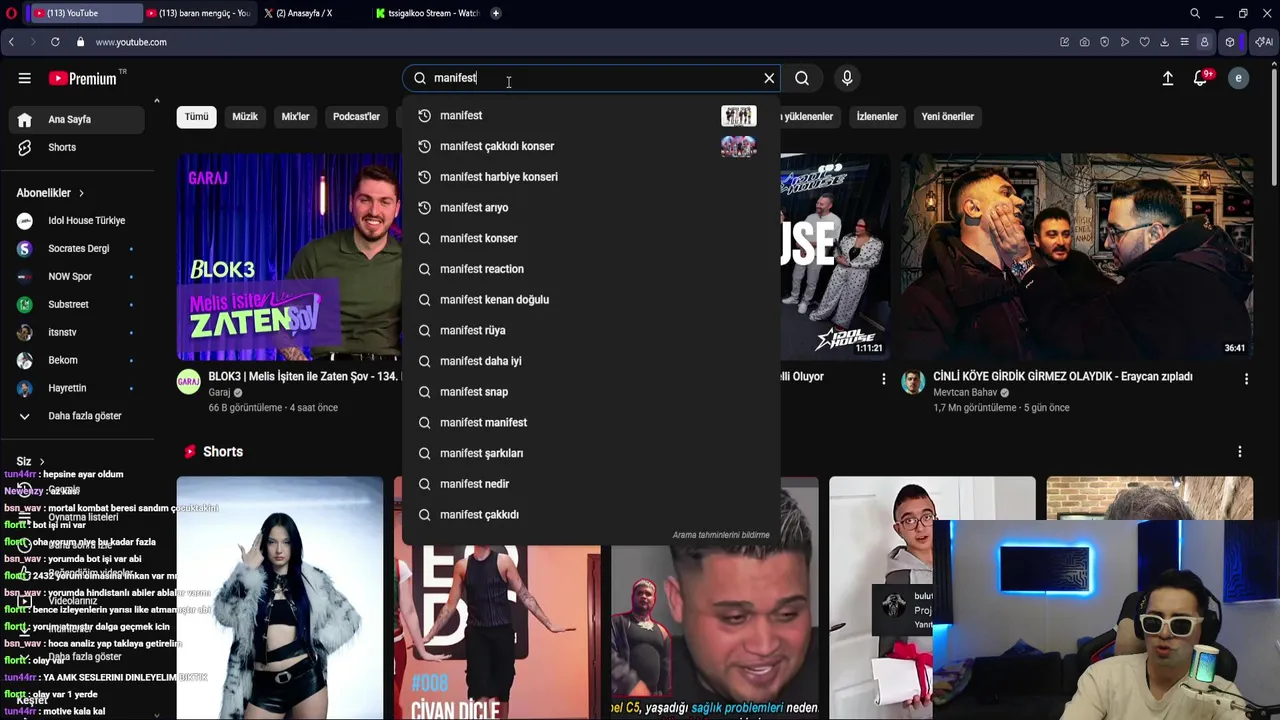This screenshot has width=1280, height=720.
Task: Choose the 'manifest harbiye konseri' suggestion
Action: (591, 177)
